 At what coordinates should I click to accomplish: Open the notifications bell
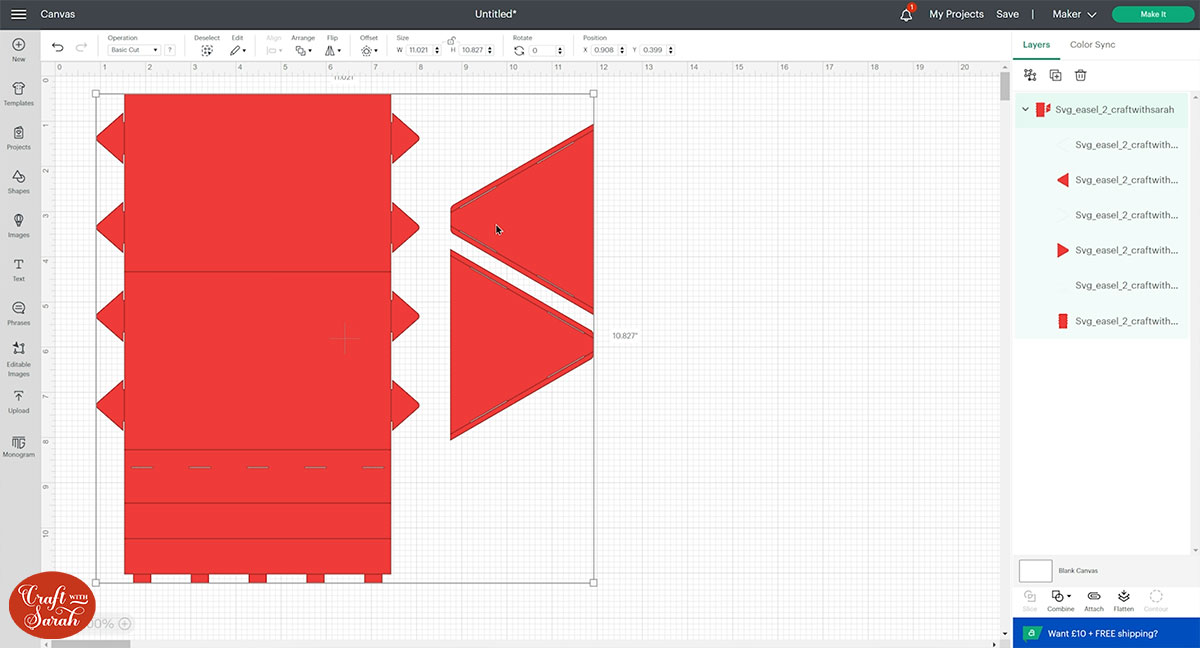906,15
